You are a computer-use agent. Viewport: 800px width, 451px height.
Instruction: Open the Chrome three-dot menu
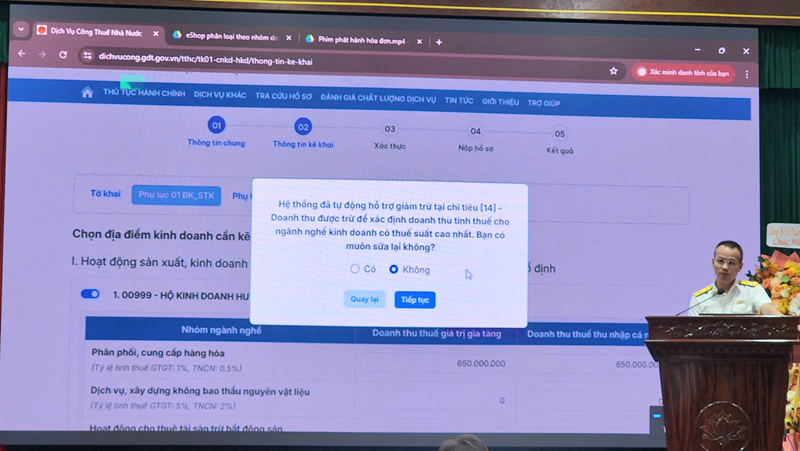point(746,74)
